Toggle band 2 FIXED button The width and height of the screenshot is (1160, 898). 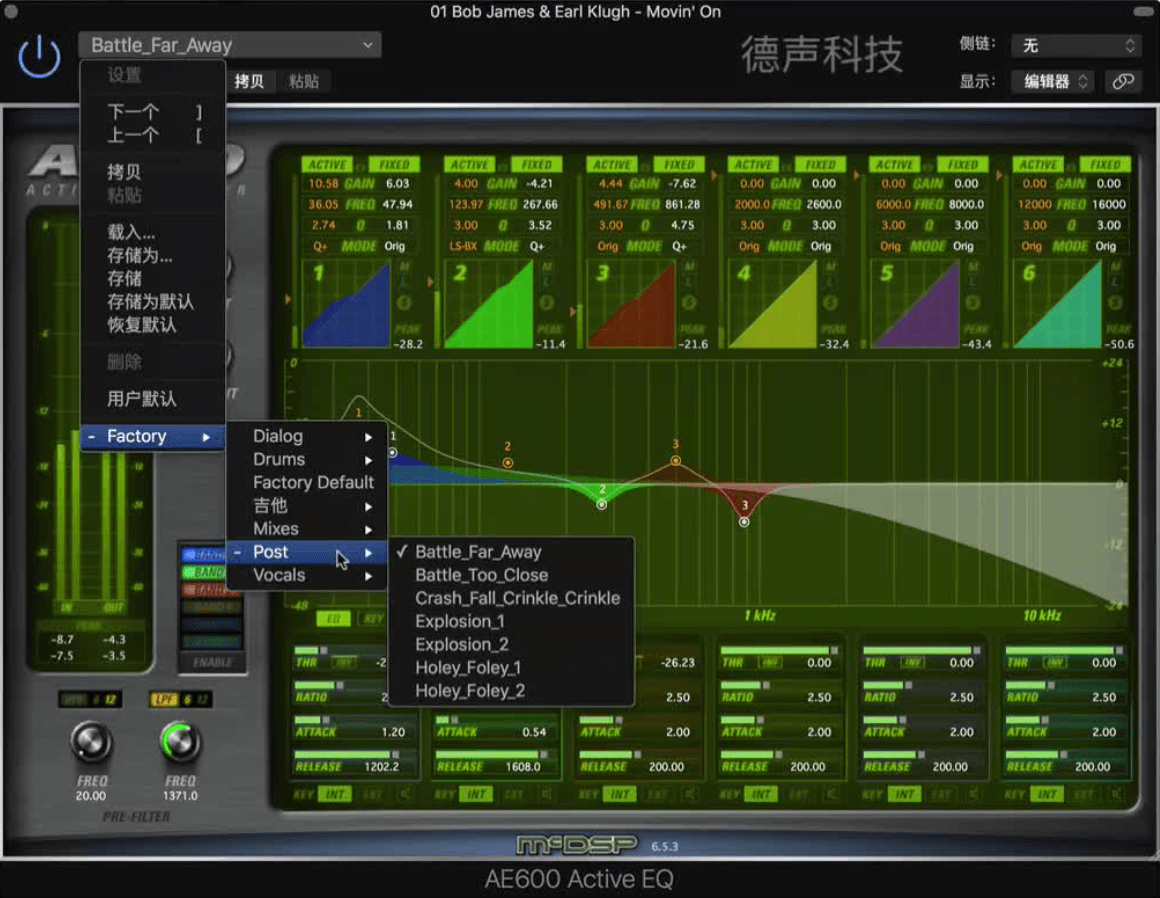pyautogui.click(x=536, y=164)
